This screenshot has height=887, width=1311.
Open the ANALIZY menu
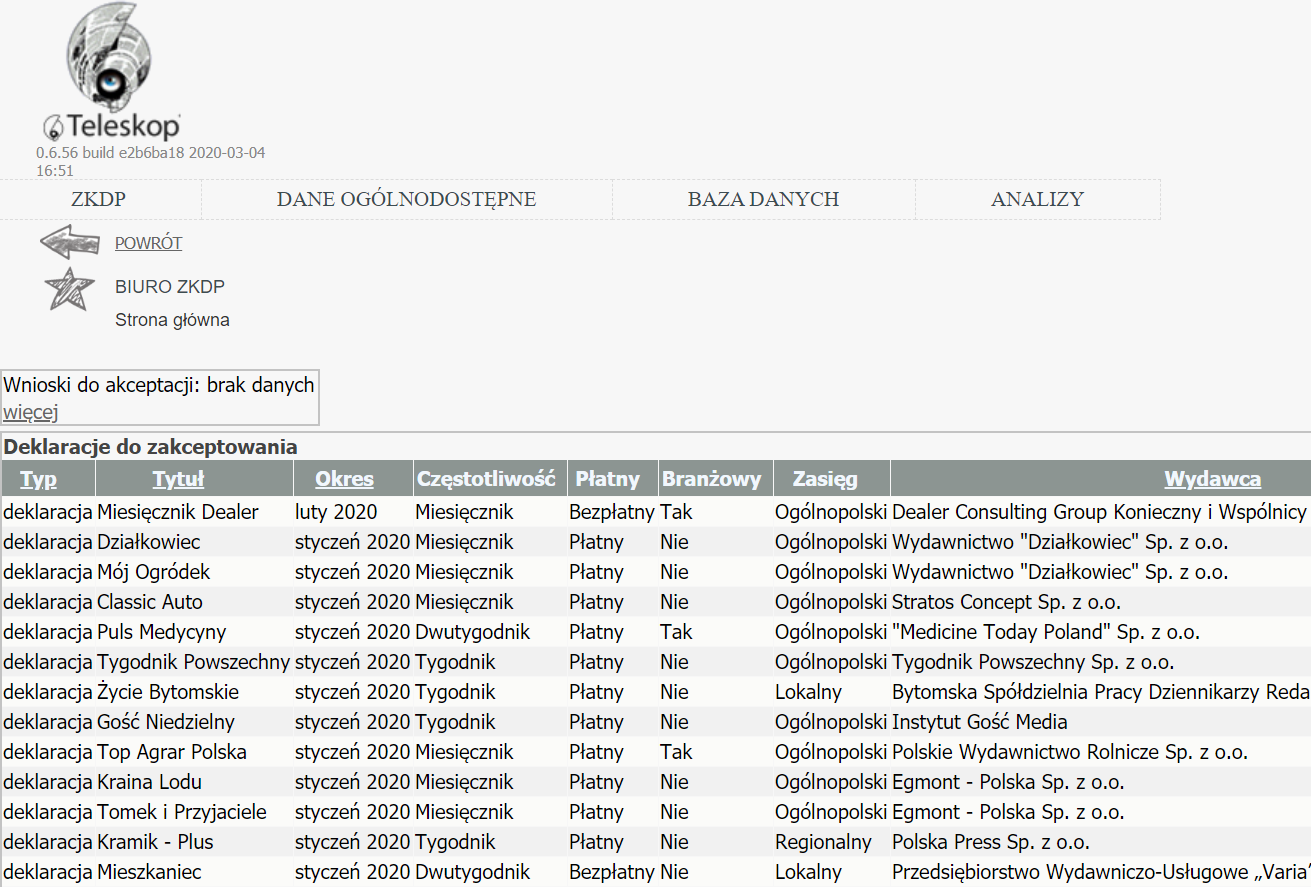(1037, 199)
